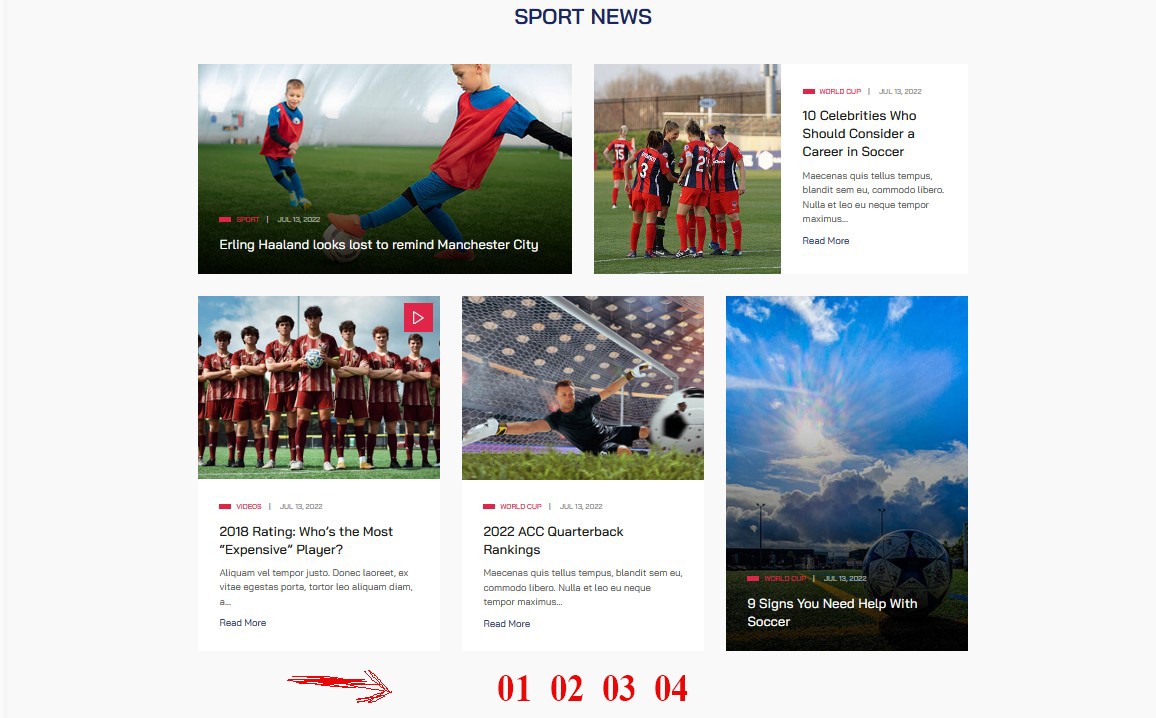Click the goalkeeper diving thumbnail image
1156x718 pixels.
point(582,388)
